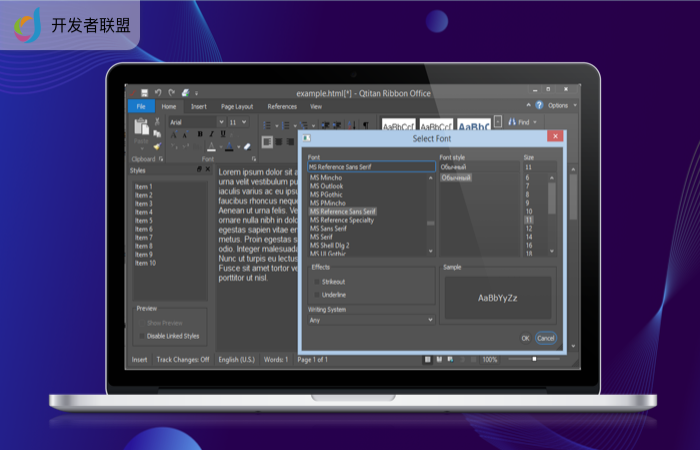Switch to the Page Layout tab
Screen dimensions: 700x450
237,106
